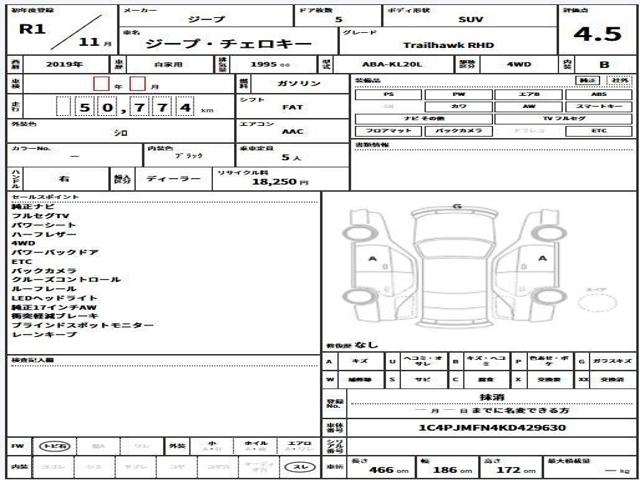Click the キズ legend cell
Screen dimensions: 640x480
click(360, 361)
